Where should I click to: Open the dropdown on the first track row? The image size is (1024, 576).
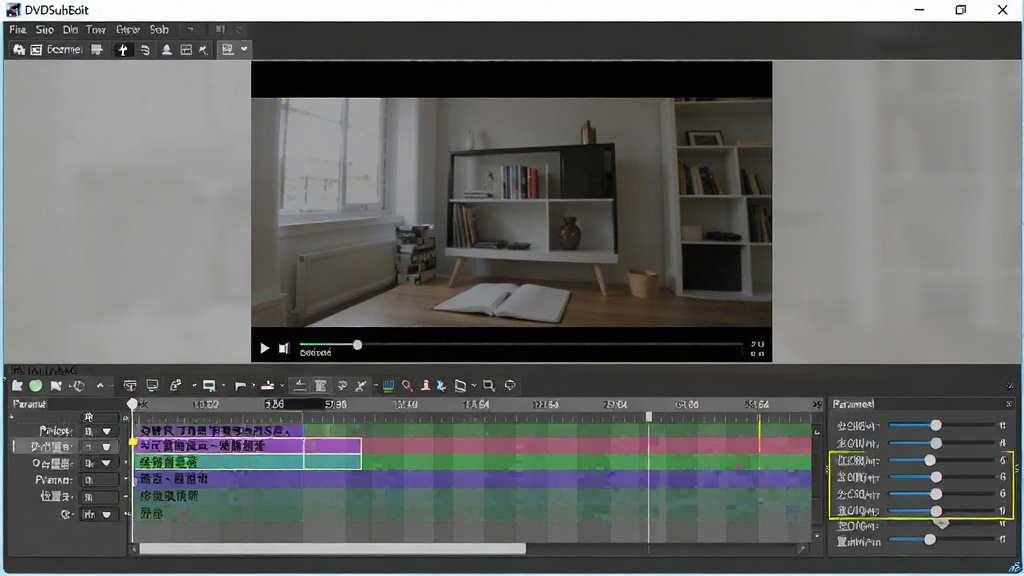[x=106, y=432]
